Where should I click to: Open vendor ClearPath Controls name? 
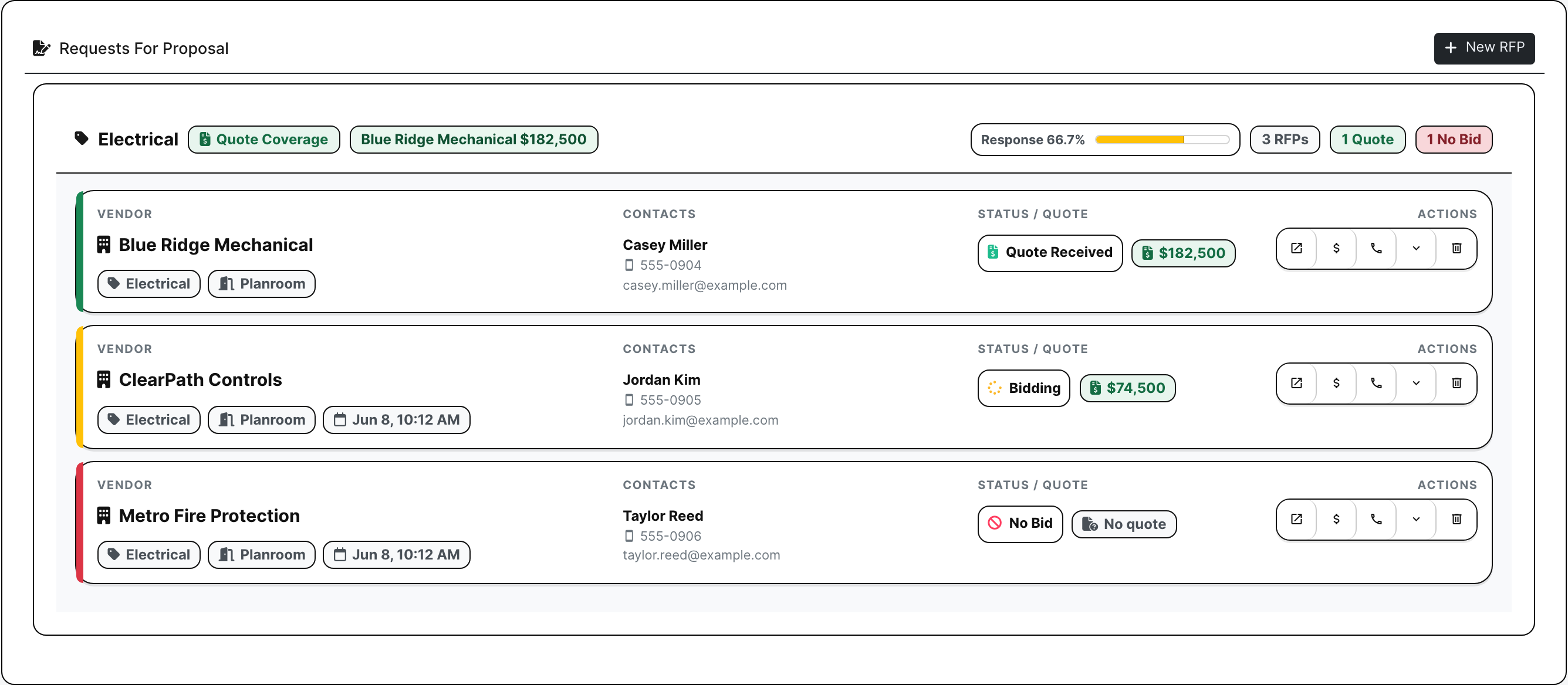click(200, 380)
